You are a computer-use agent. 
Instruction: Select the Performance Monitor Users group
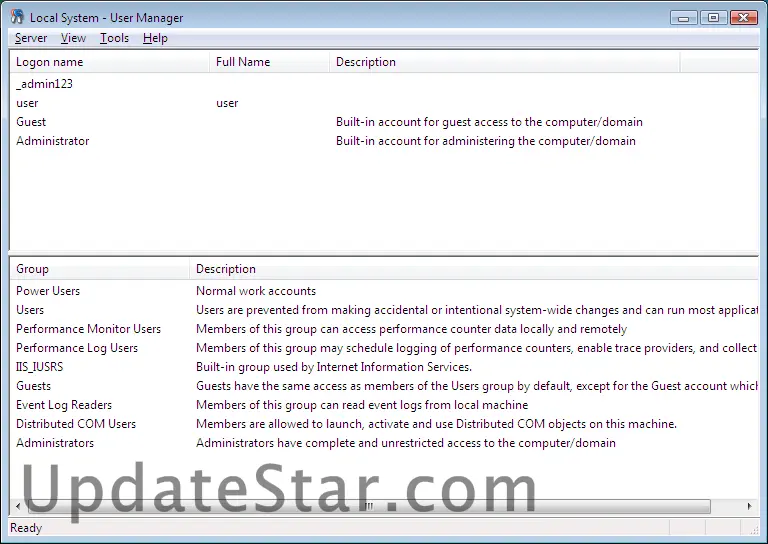point(89,329)
